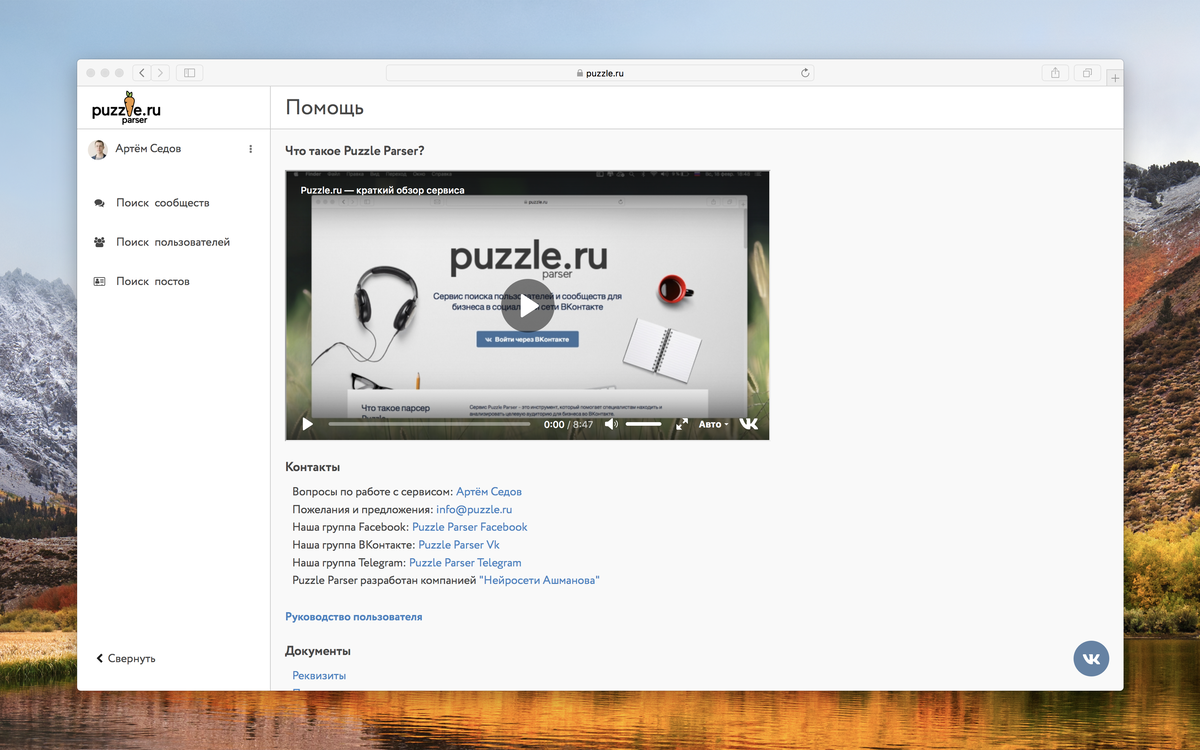Click the "Что такое Puzzle Parser?" heading
The height and width of the screenshot is (750, 1200).
pos(355,151)
